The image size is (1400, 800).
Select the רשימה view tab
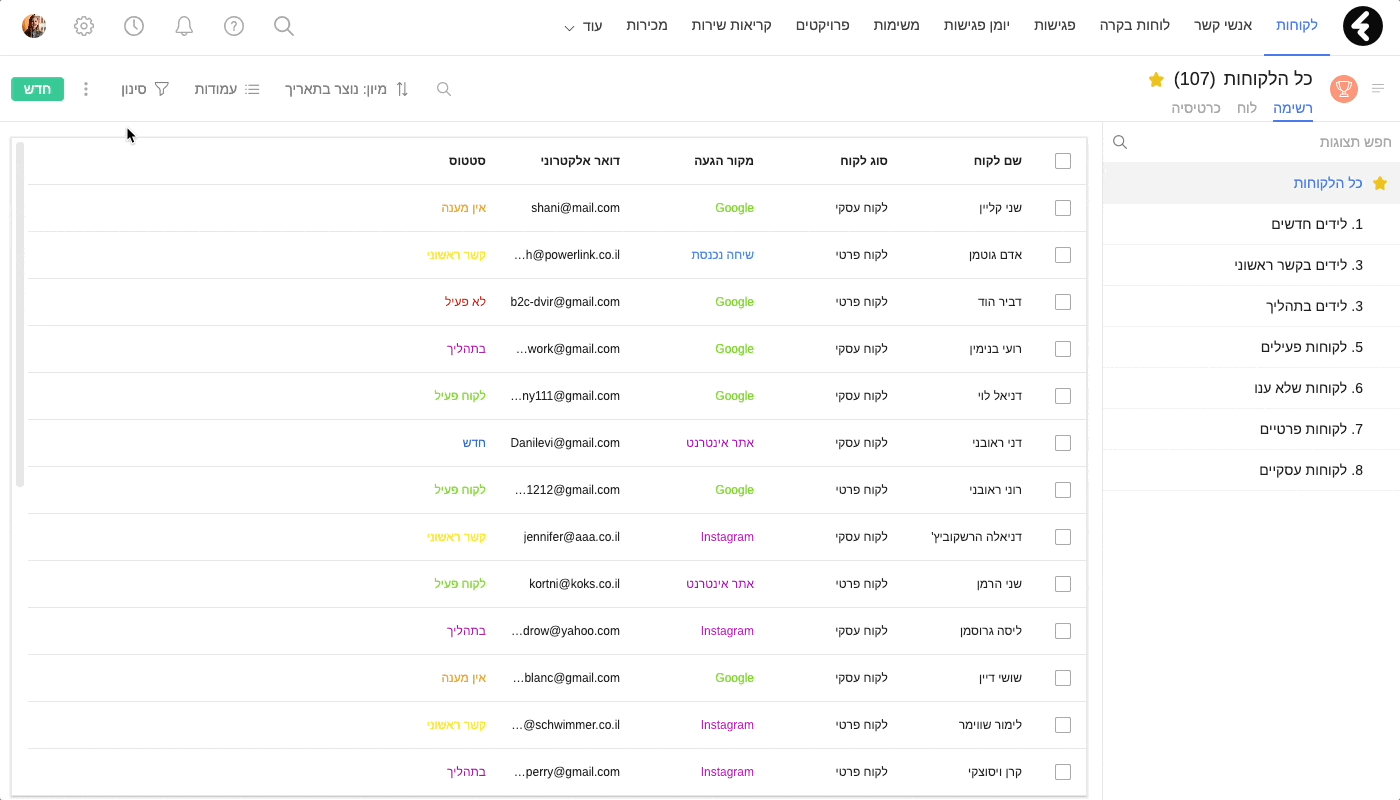(1293, 107)
